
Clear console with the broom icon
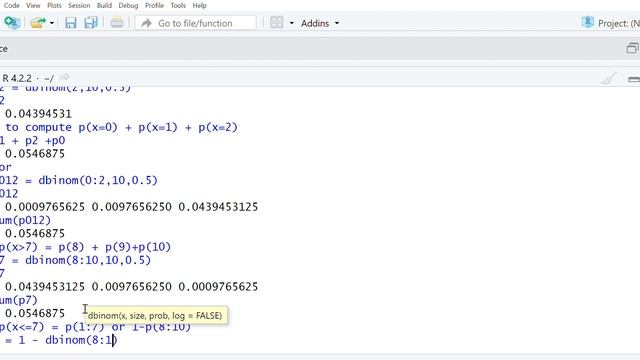pos(609,78)
